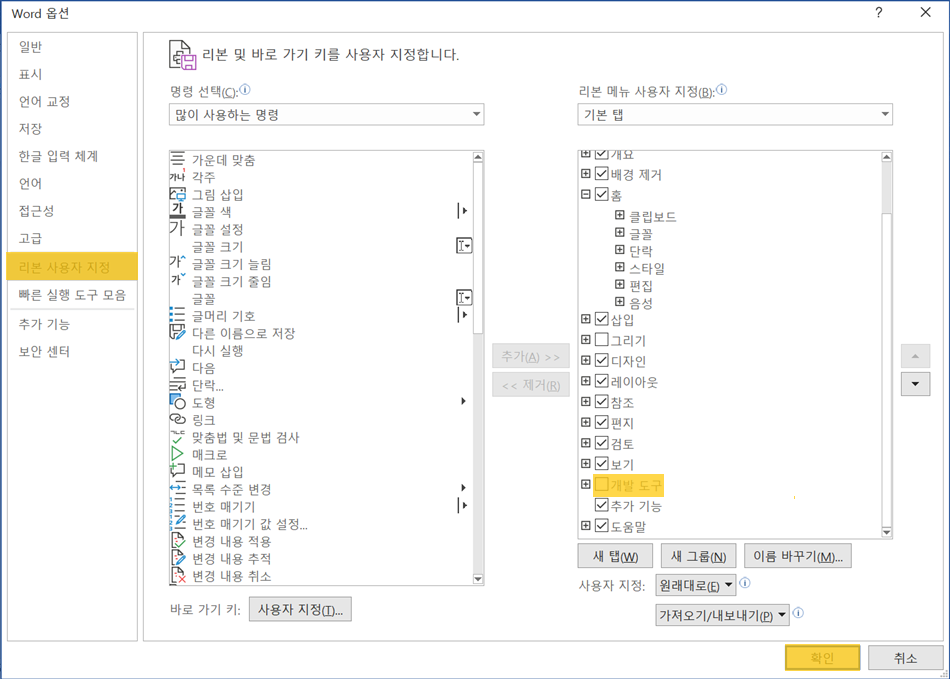Open the help question mark in title bar
Screen dimensions: 950x679
point(879,13)
